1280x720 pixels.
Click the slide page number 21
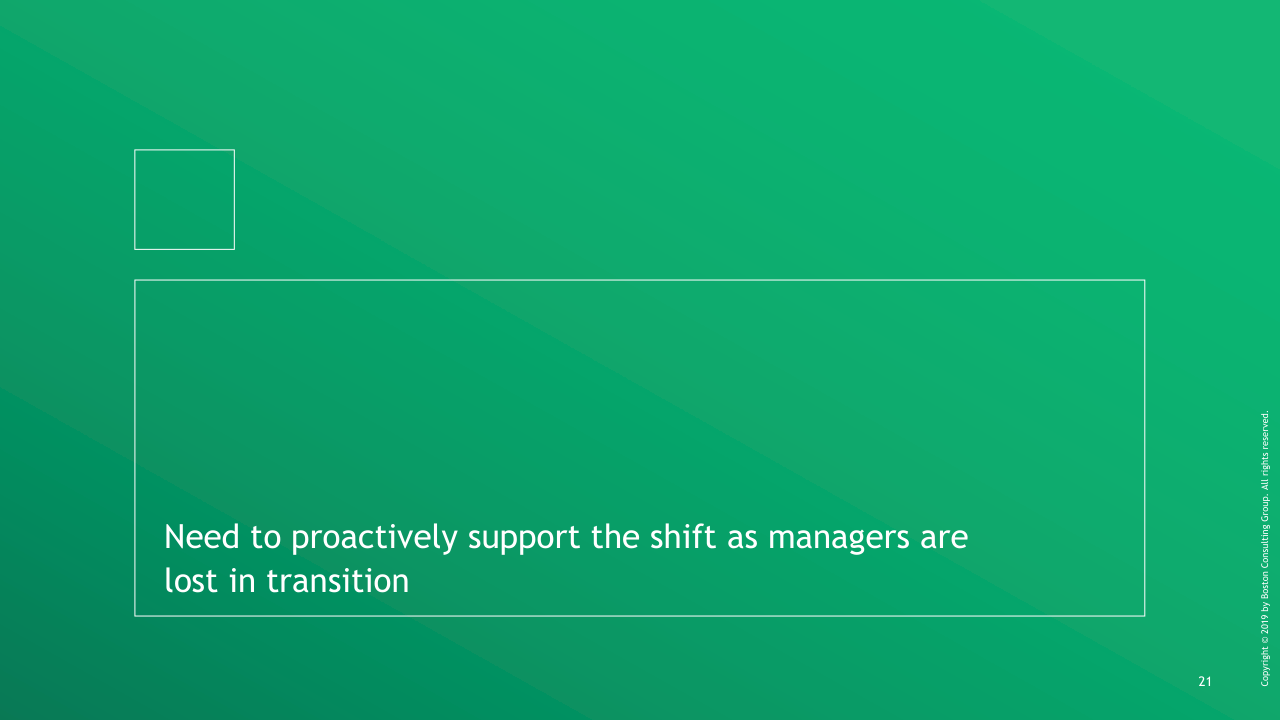coord(1204,682)
